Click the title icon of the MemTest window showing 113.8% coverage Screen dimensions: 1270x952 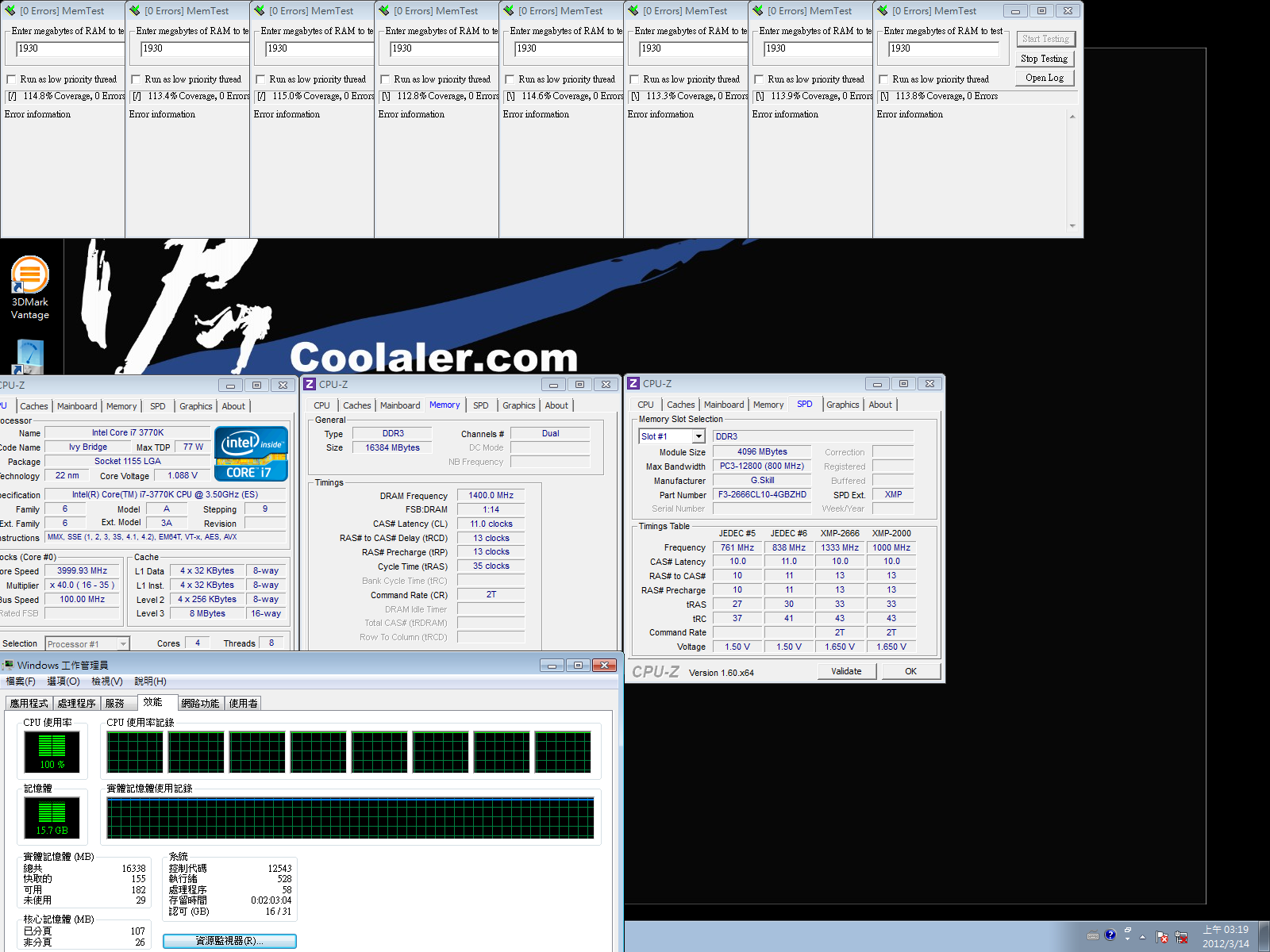[883, 10]
